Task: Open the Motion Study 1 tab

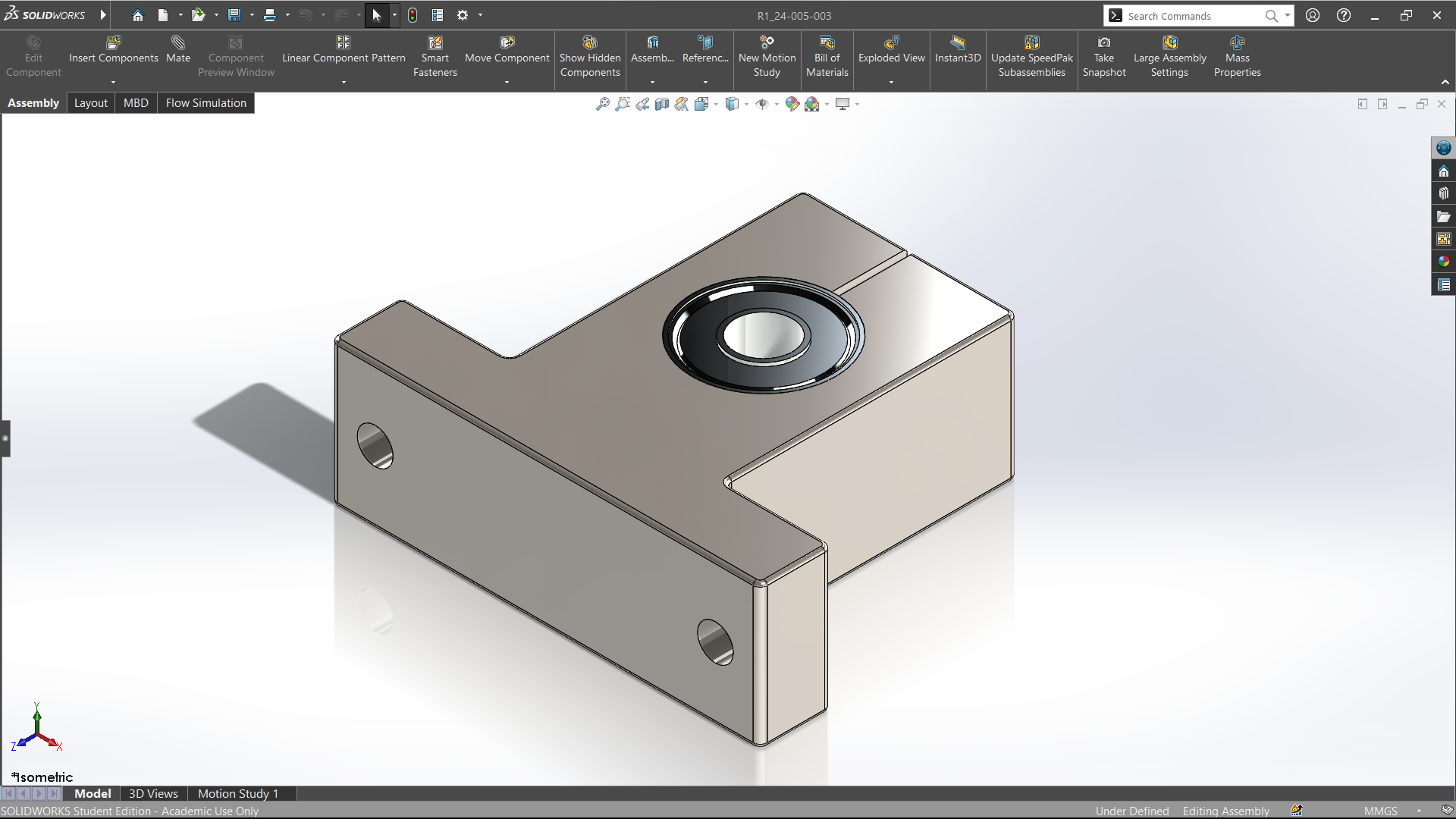Action: (238, 793)
